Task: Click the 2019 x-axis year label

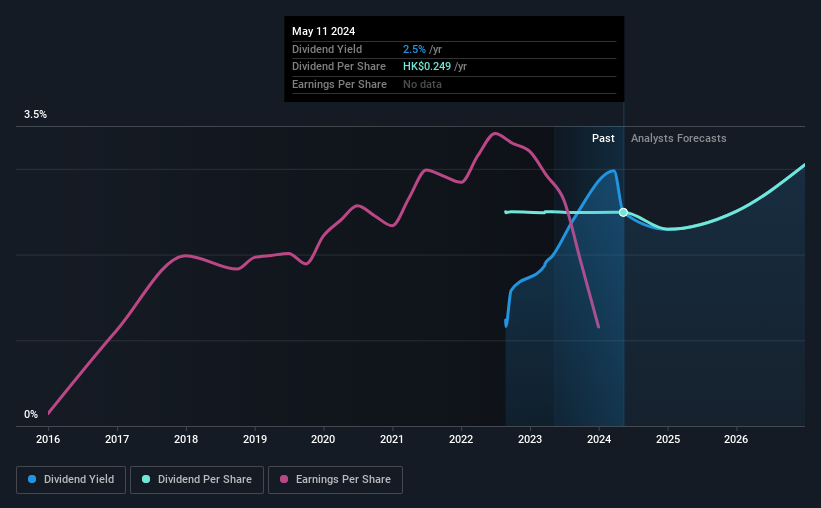Action: [x=254, y=439]
